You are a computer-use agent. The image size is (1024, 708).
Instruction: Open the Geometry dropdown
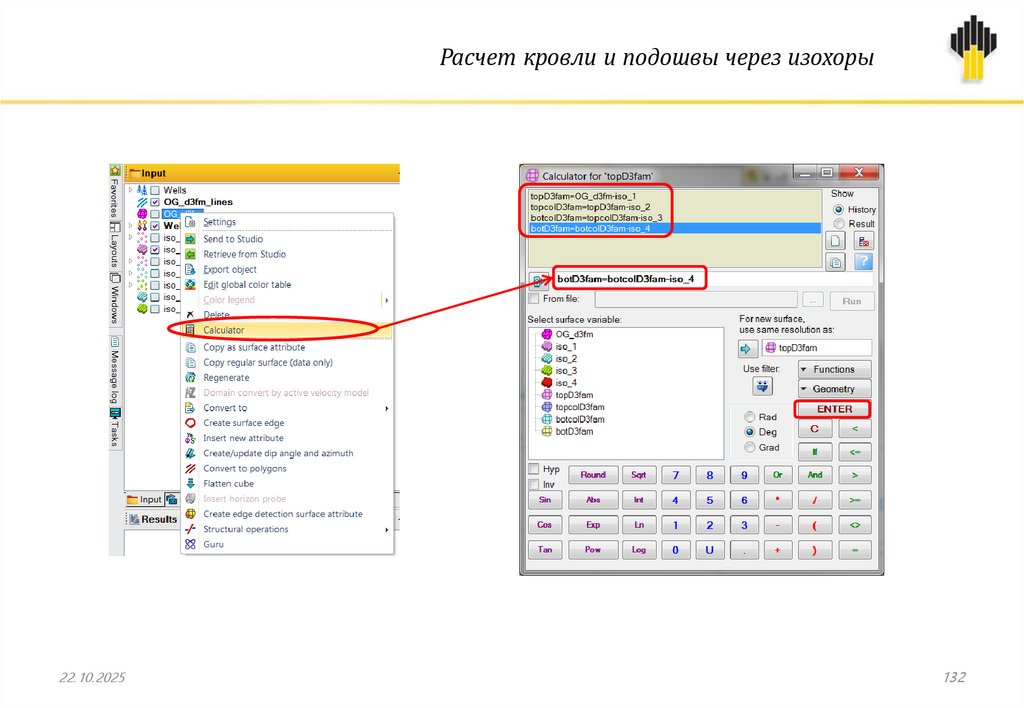pos(834,389)
